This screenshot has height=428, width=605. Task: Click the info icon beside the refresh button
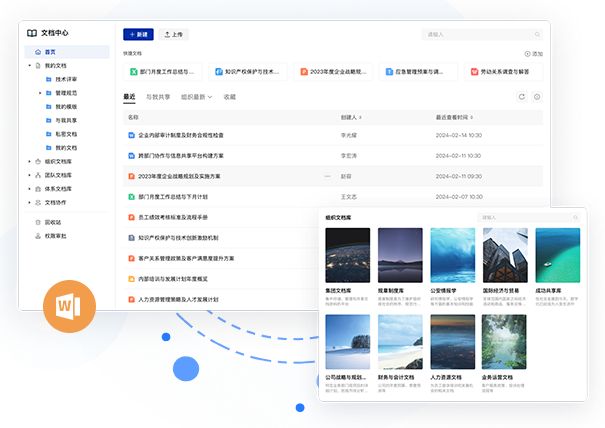pos(537,97)
